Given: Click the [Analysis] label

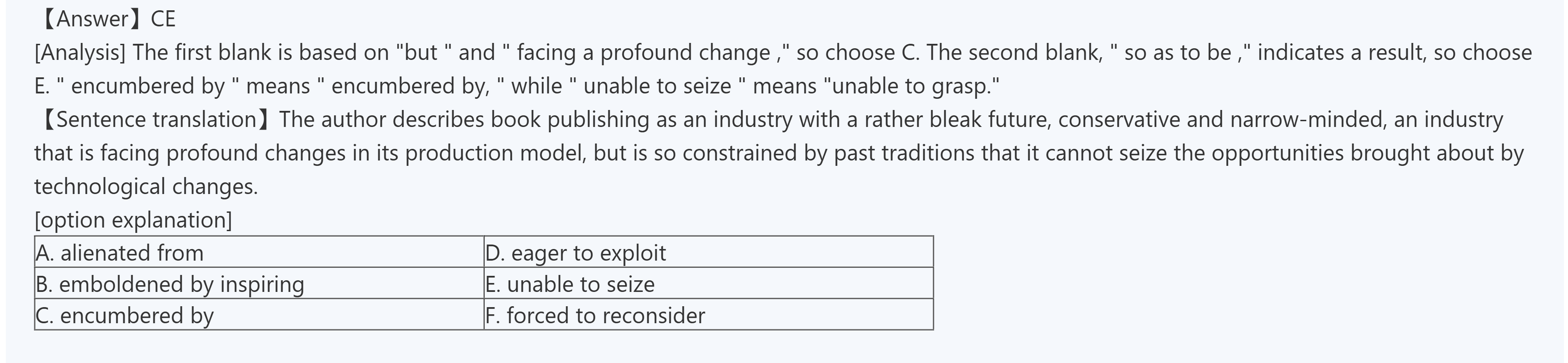Looking at the screenshot, I should [80, 53].
